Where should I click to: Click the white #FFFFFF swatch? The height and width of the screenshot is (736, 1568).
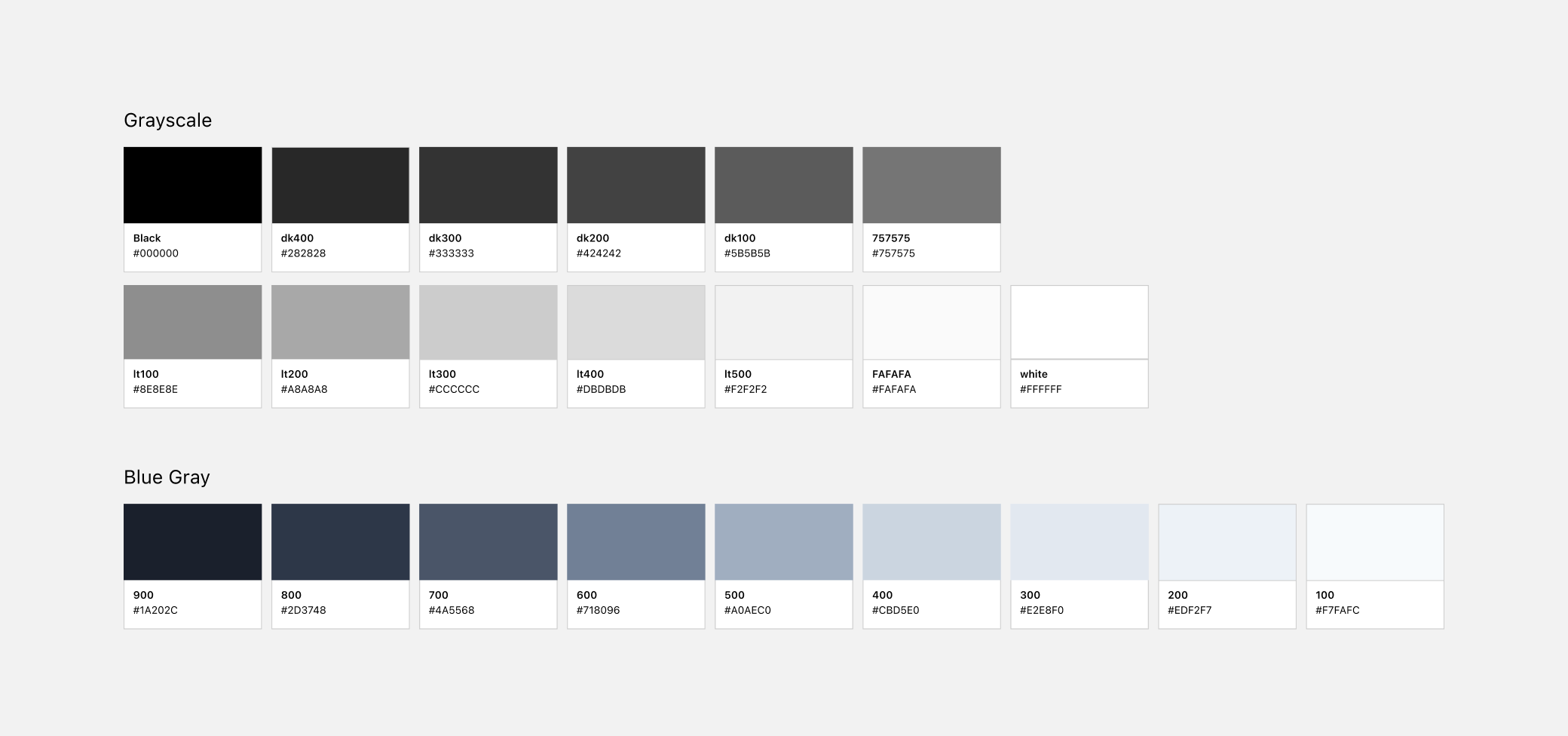(x=1079, y=323)
